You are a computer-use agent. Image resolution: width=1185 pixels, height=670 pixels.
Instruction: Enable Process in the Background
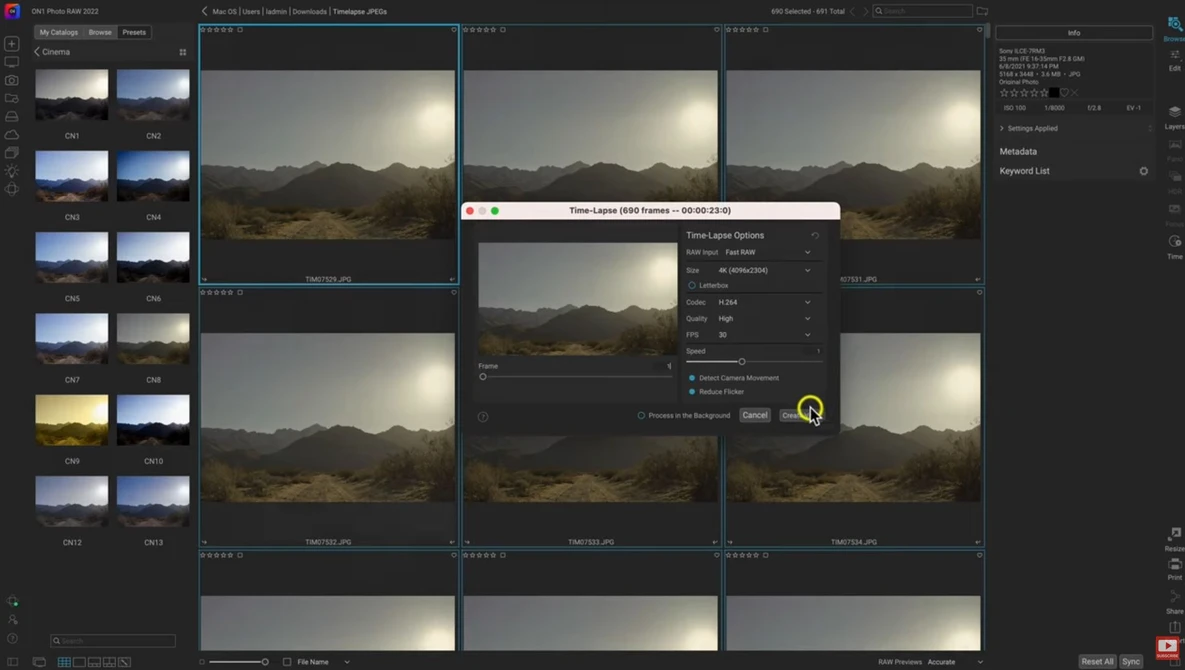(x=641, y=415)
